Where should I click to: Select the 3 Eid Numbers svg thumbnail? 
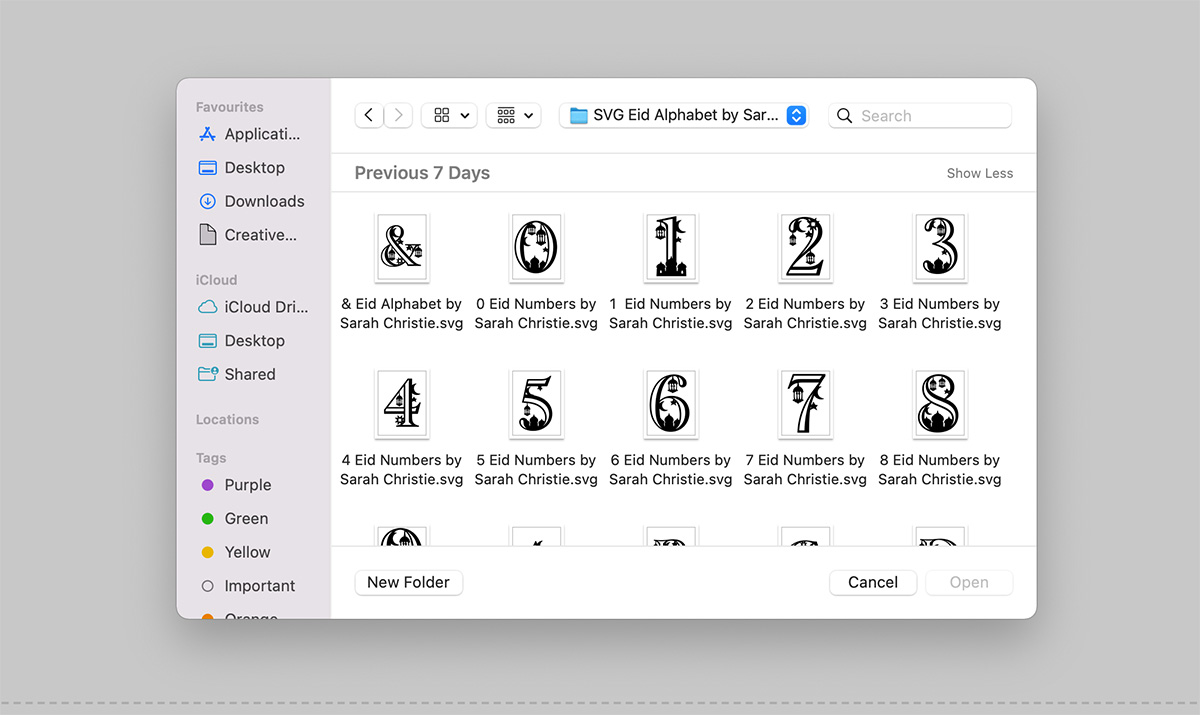940,246
